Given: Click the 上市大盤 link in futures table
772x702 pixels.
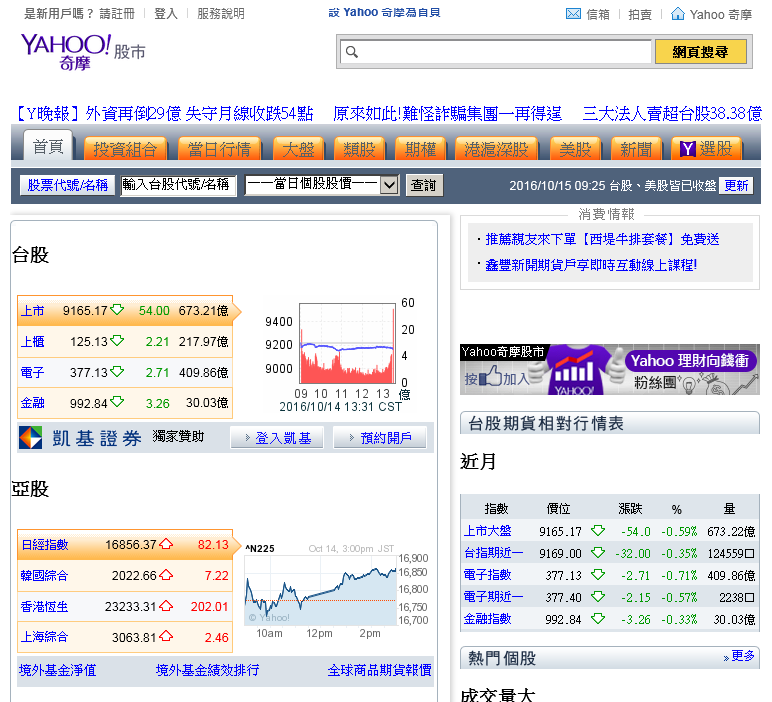Looking at the screenshot, I should [487, 531].
